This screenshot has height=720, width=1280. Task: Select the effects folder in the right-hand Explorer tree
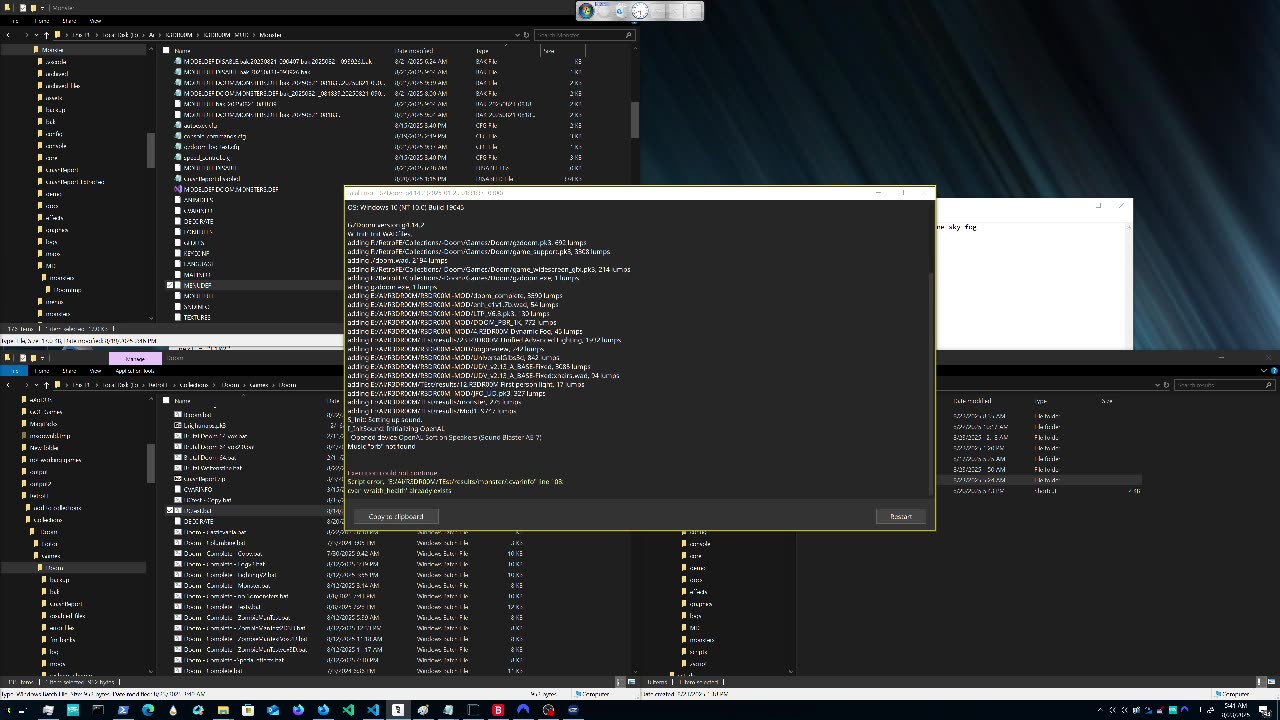point(697,591)
